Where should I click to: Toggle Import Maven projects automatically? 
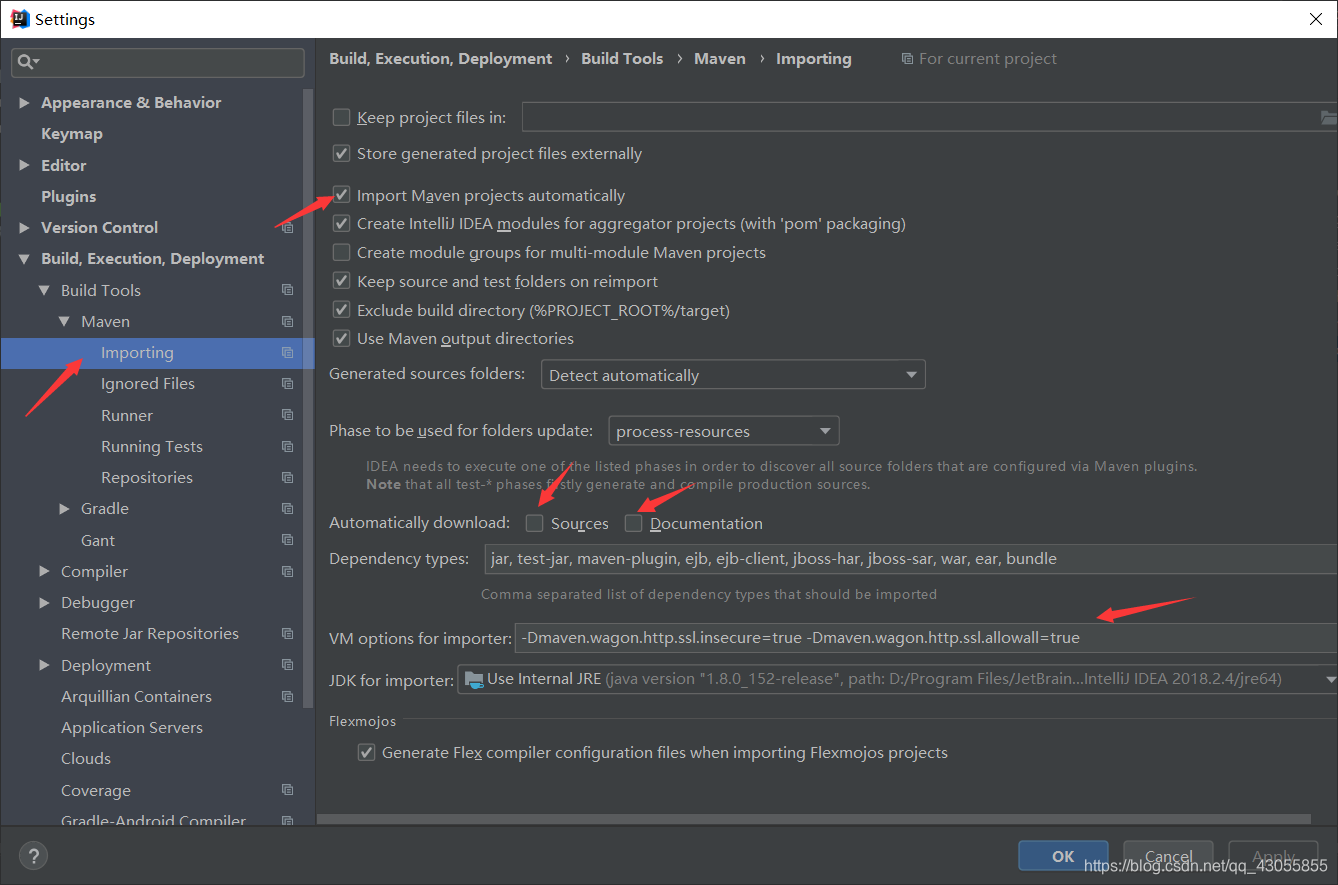pyautogui.click(x=341, y=195)
